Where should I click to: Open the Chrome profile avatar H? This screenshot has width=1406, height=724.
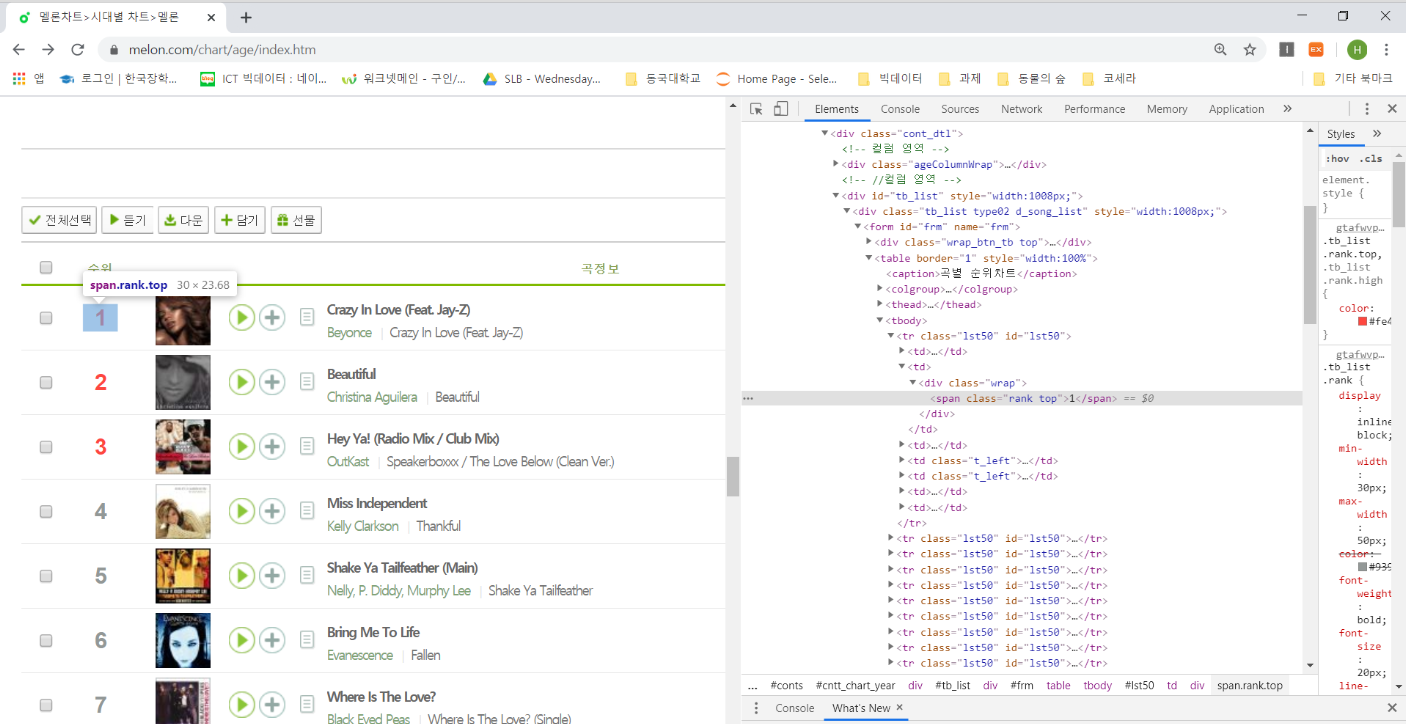tap(1357, 50)
